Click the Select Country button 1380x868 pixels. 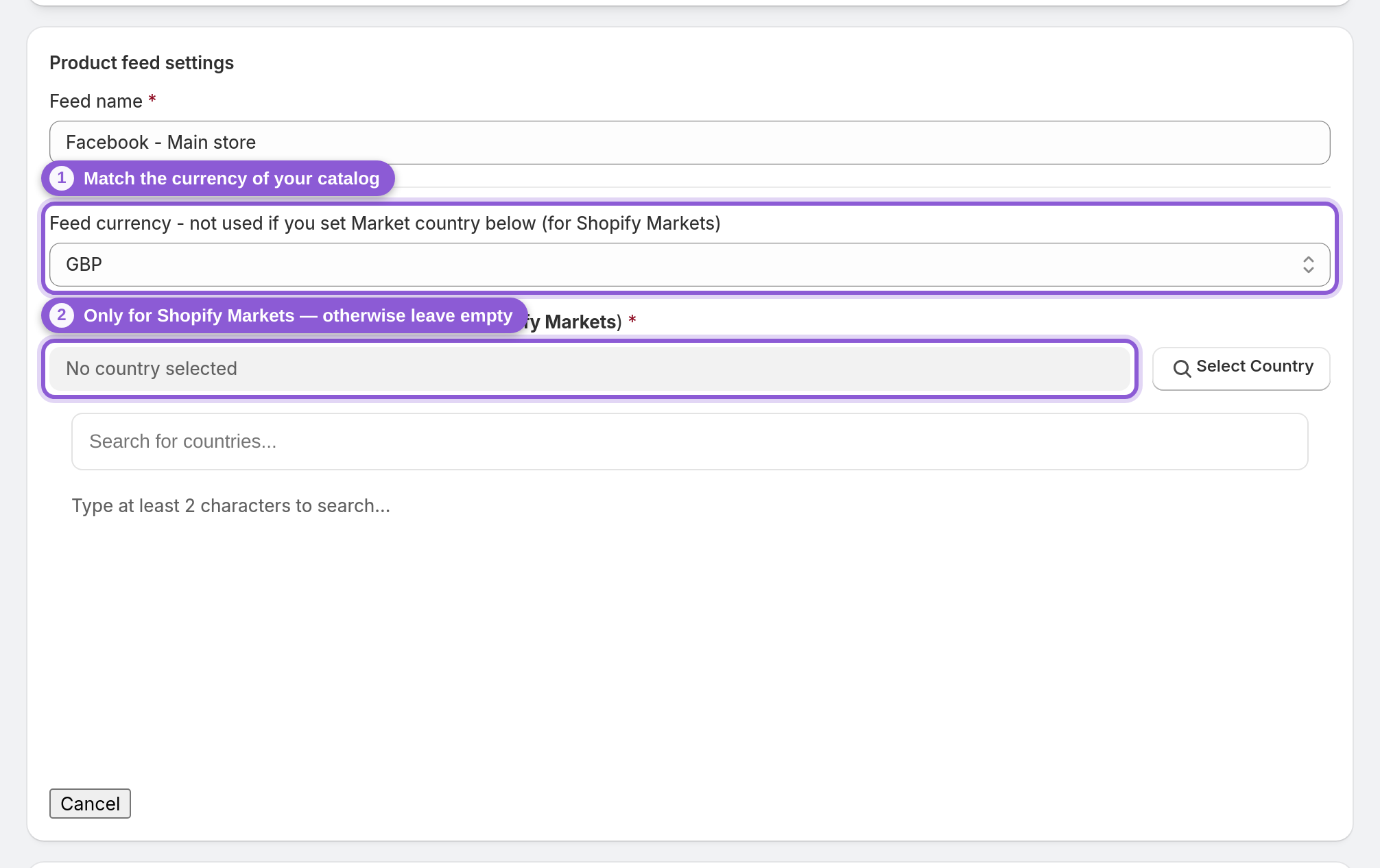(x=1241, y=368)
